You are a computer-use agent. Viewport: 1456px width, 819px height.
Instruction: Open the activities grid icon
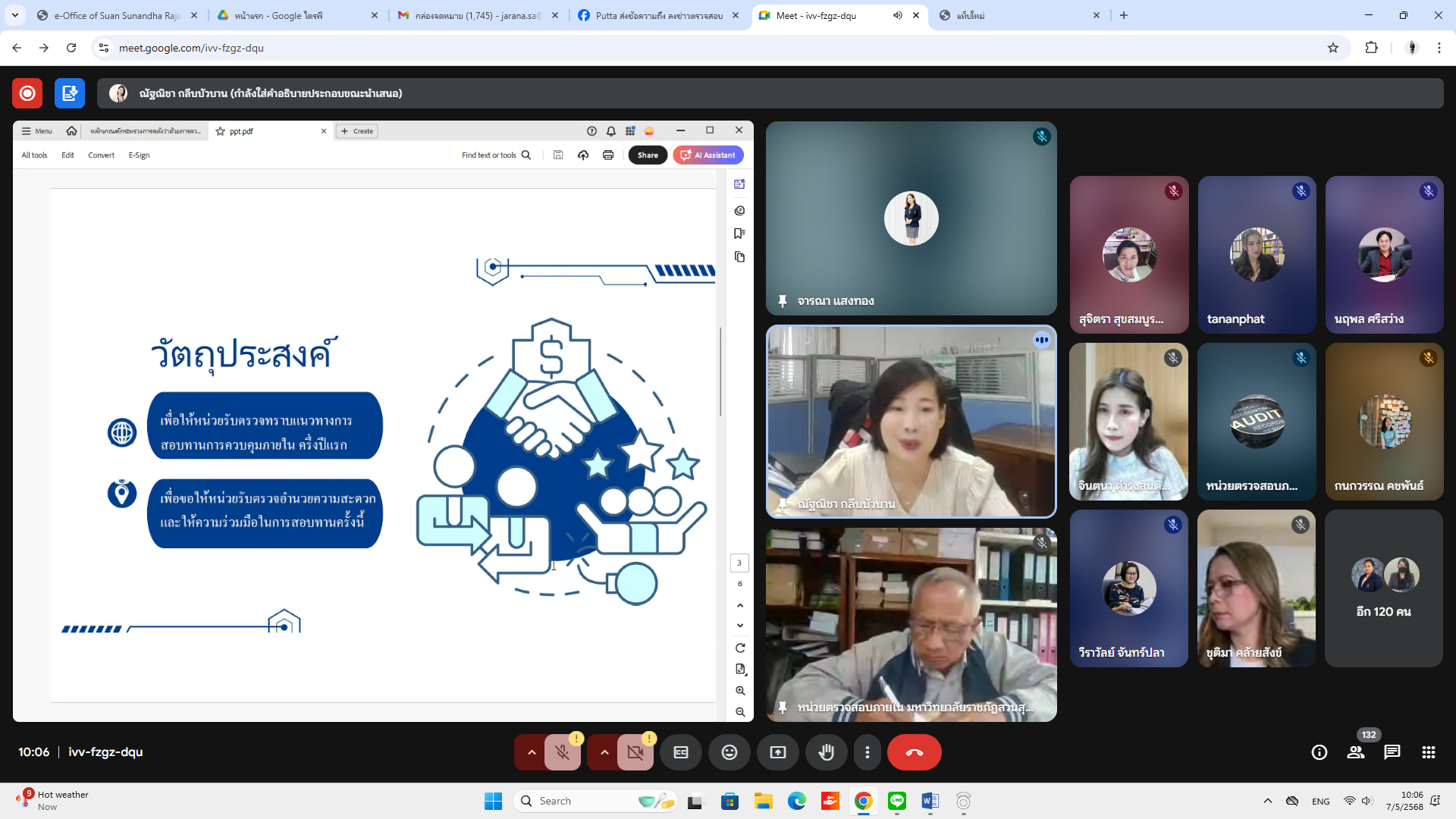tap(1428, 752)
